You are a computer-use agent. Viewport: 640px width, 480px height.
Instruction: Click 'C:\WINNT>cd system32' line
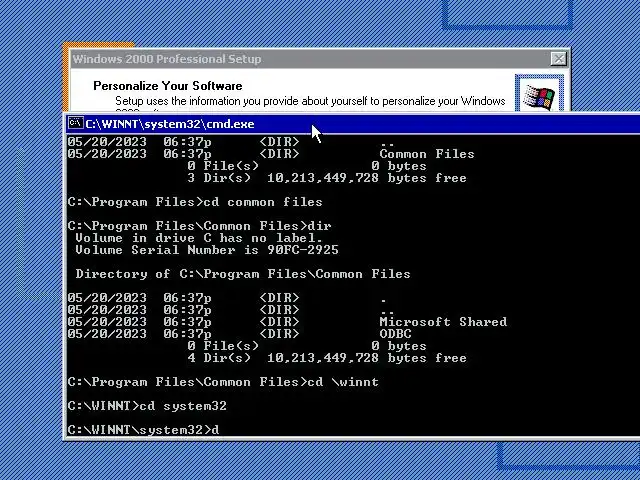pyautogui.click(x=147, y=406)
